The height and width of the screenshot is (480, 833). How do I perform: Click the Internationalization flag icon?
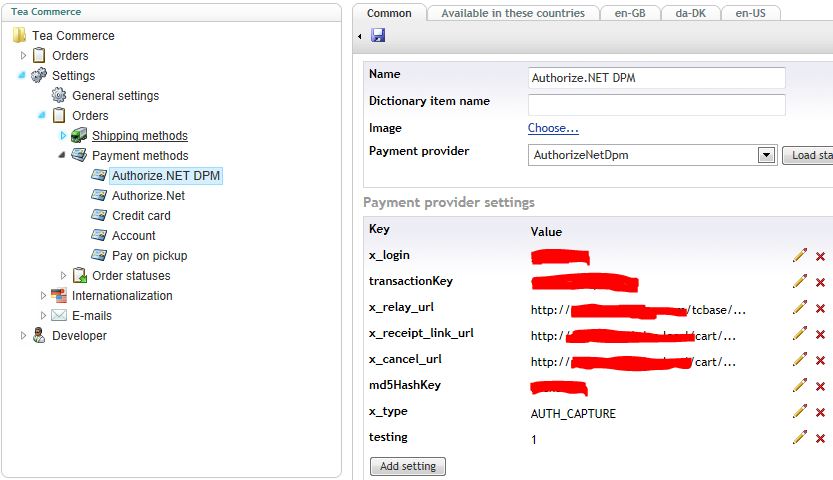[59, 295]
